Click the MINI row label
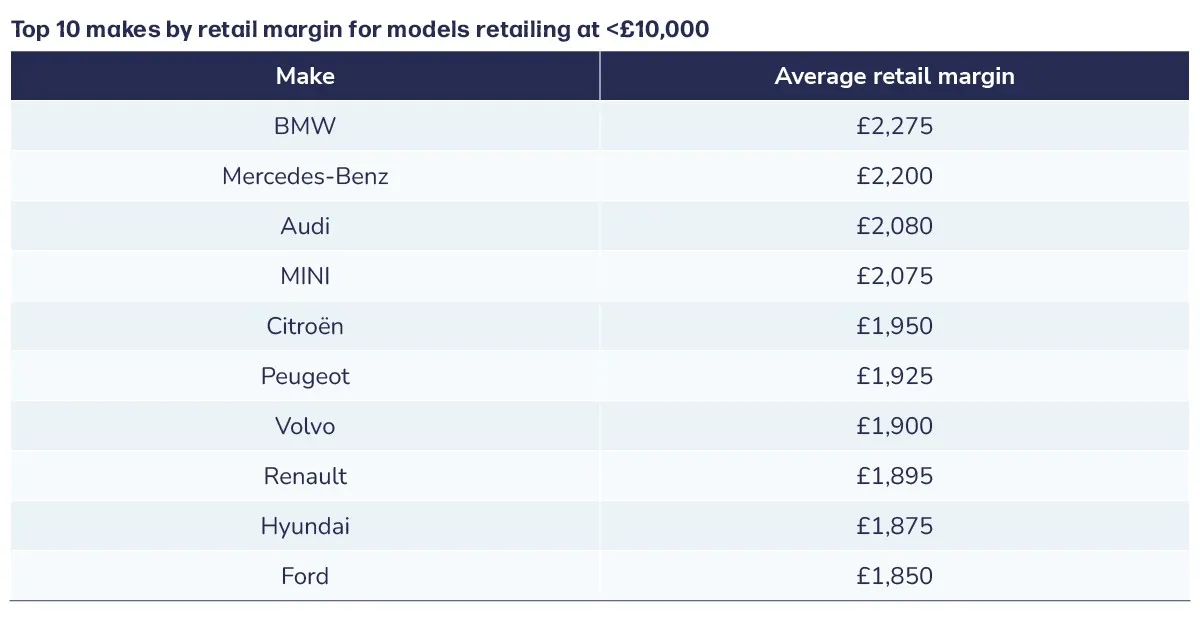 tap(305, 276)
